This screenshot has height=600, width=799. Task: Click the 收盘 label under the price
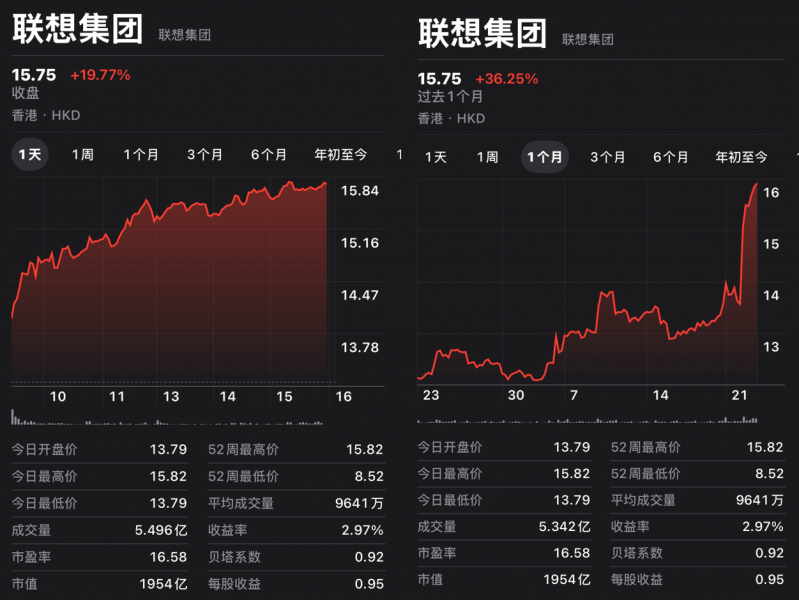tap(25, 93)
